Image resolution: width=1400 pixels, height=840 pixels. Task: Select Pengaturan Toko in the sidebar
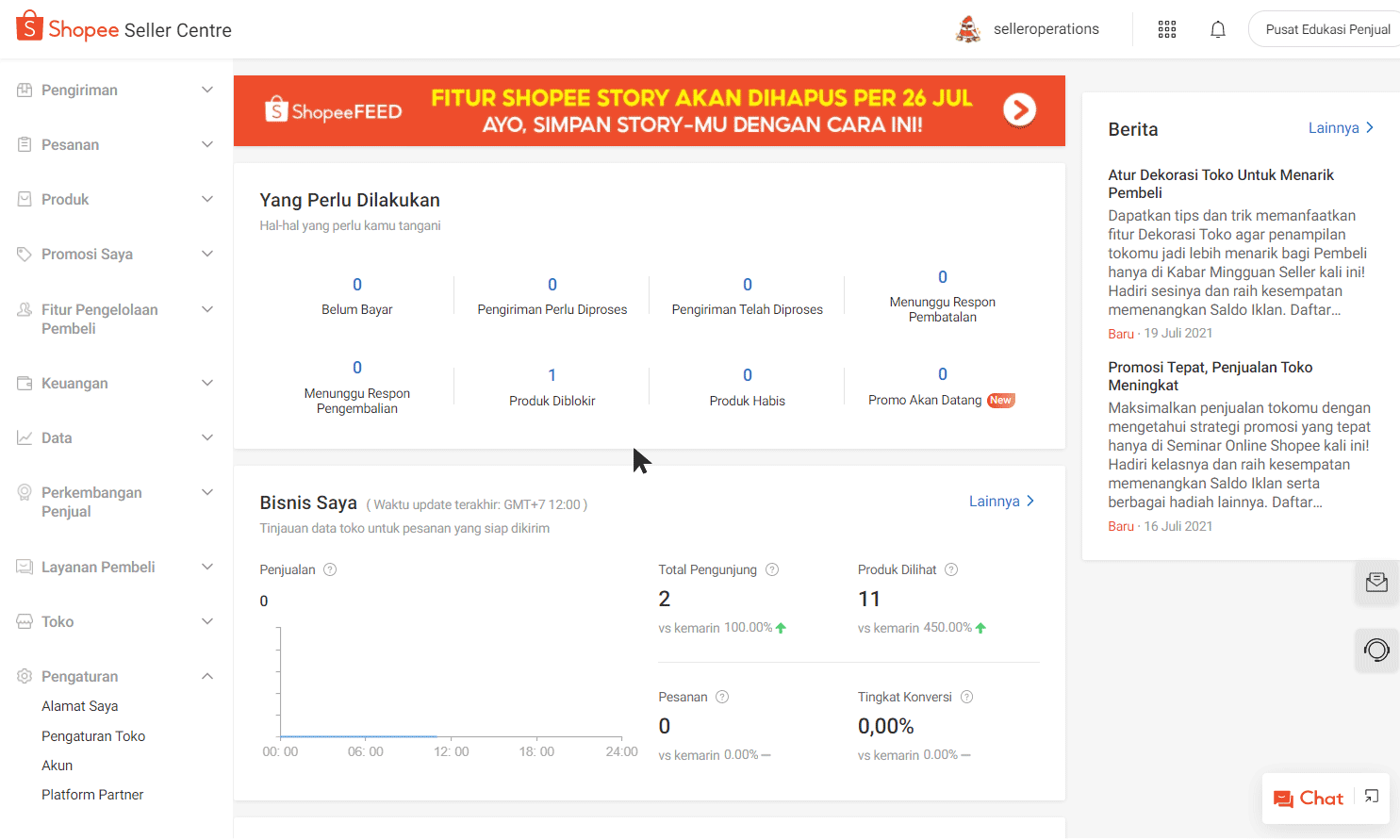[93, 736]
